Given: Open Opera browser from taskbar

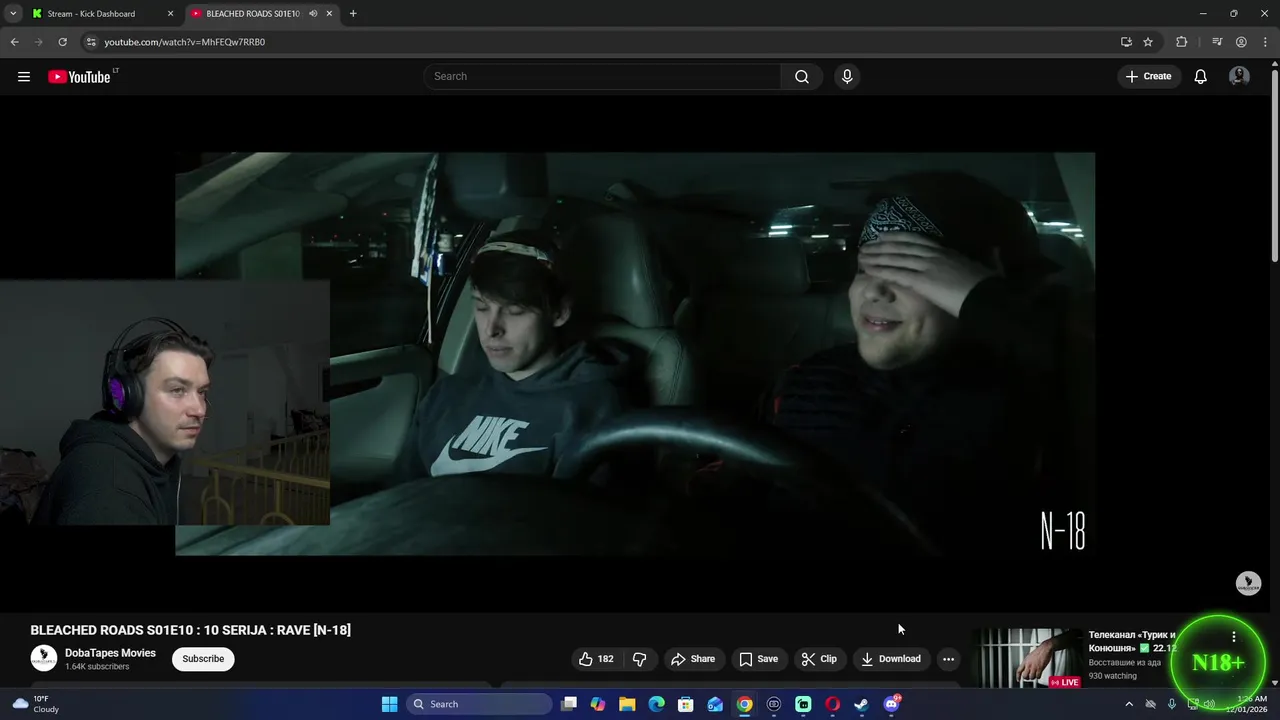Looking at the screenshot, I should (832, 704).
